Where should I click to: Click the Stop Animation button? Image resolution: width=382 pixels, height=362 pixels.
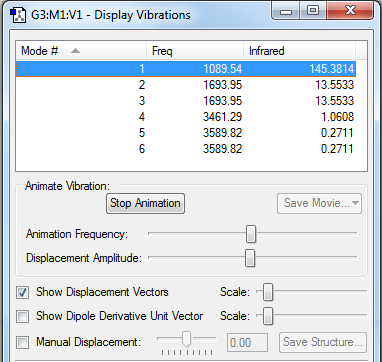(x=145, y=203)
